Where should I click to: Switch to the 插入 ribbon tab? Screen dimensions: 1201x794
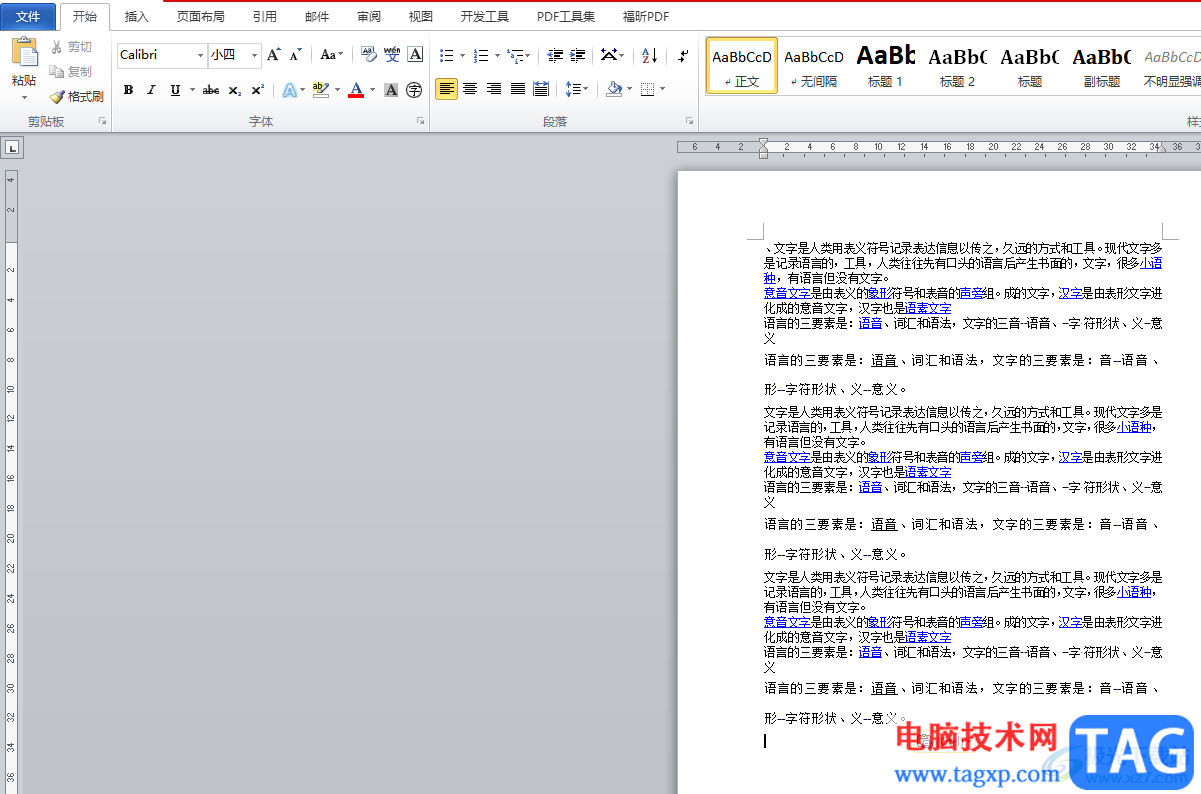[x=136, y=16]
